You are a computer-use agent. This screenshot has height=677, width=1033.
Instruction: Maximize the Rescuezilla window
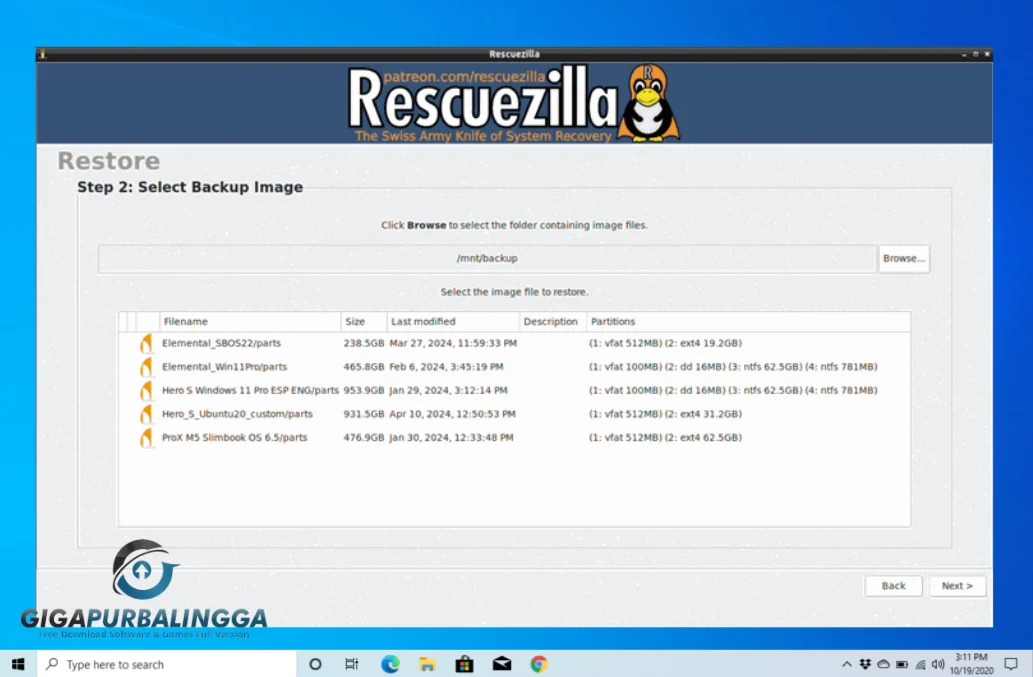(x=976, y=55)
